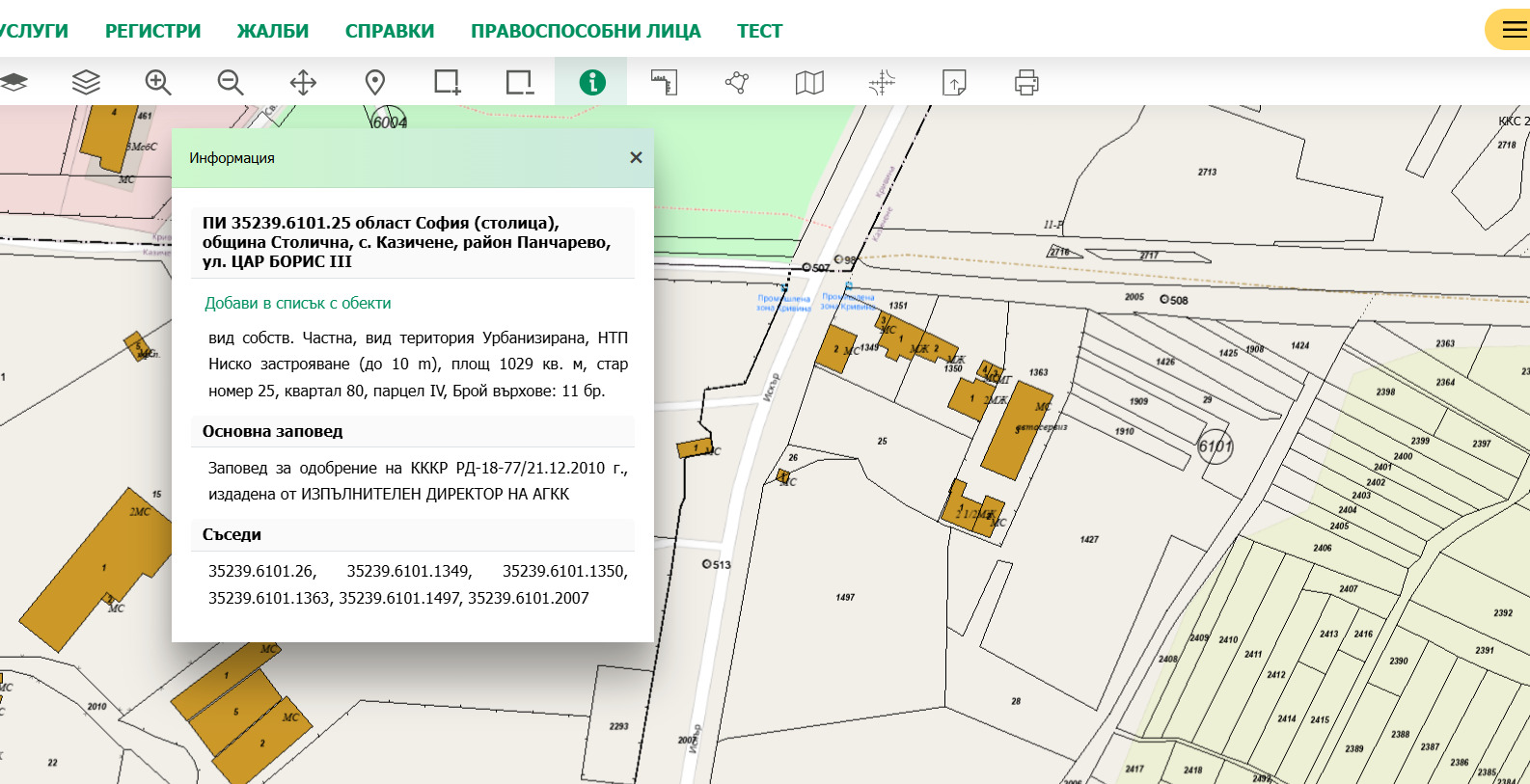Click the zoom out magnifier tool
The height and width of the screenshot is (784, 1530).
(x=231, y=83)
